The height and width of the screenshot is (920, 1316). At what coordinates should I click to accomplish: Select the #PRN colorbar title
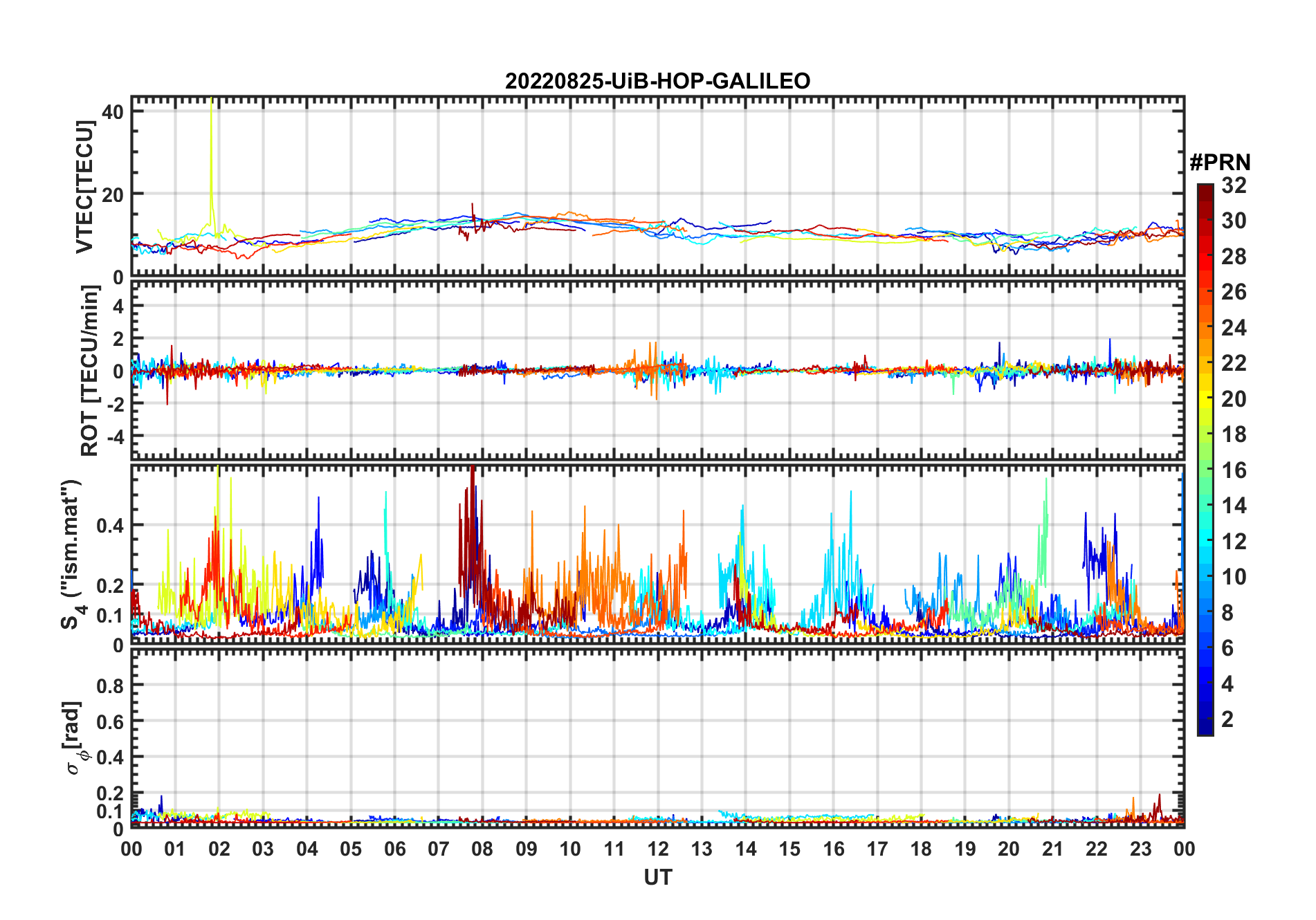(x=1220, y=163)
